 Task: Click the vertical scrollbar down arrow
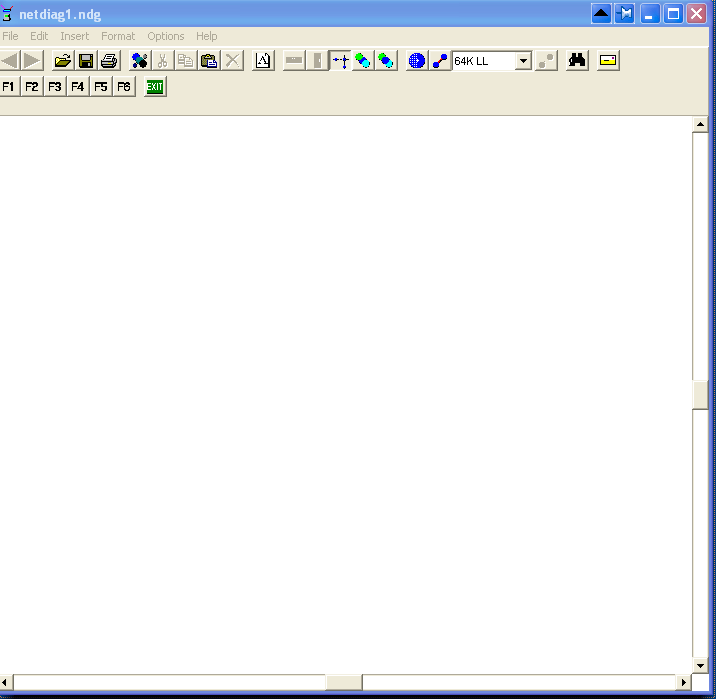click(700, 665)
